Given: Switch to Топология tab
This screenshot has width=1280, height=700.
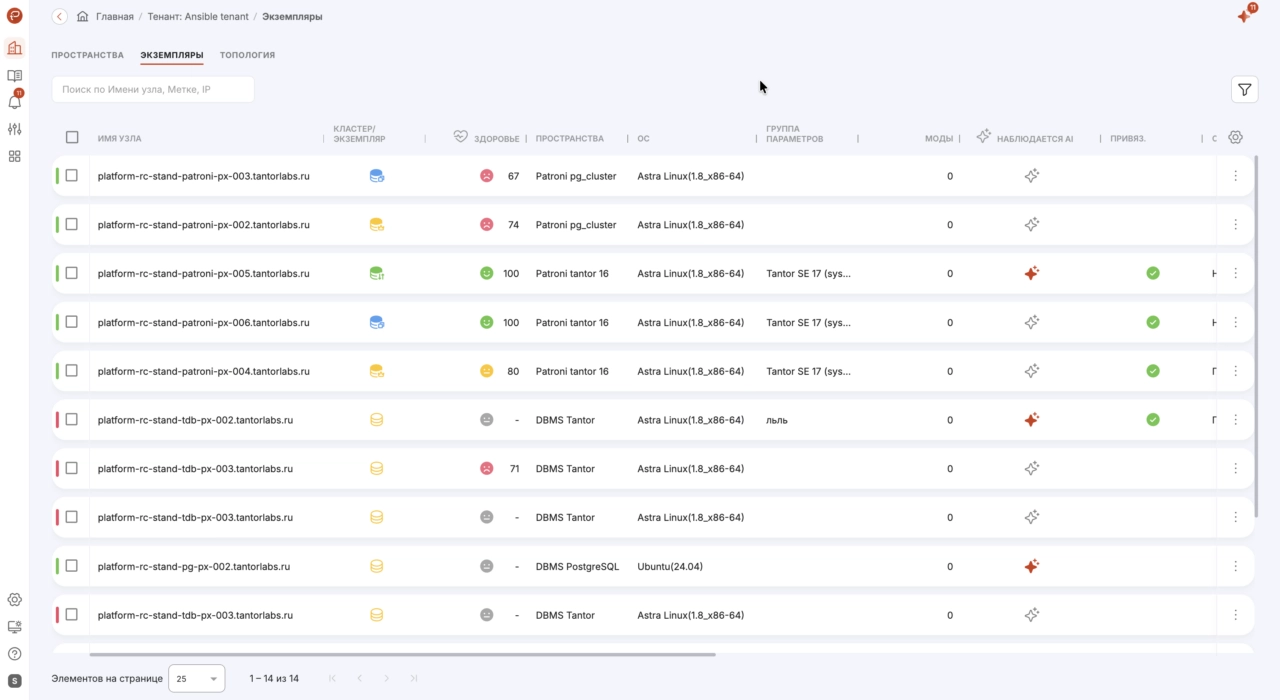Looking at the screenshot, I should point(247,55).
